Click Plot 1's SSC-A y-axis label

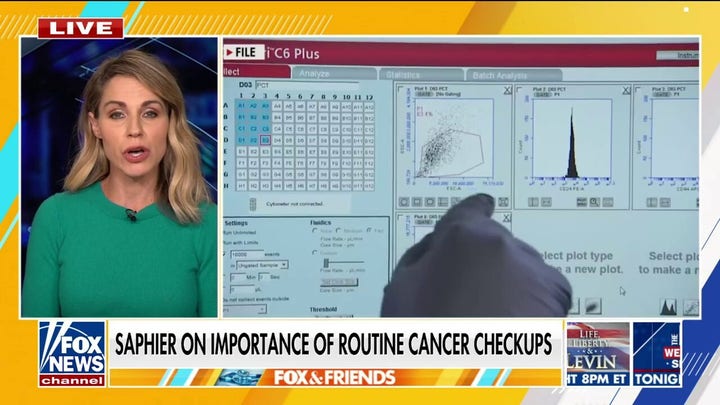tap(403, 146)
